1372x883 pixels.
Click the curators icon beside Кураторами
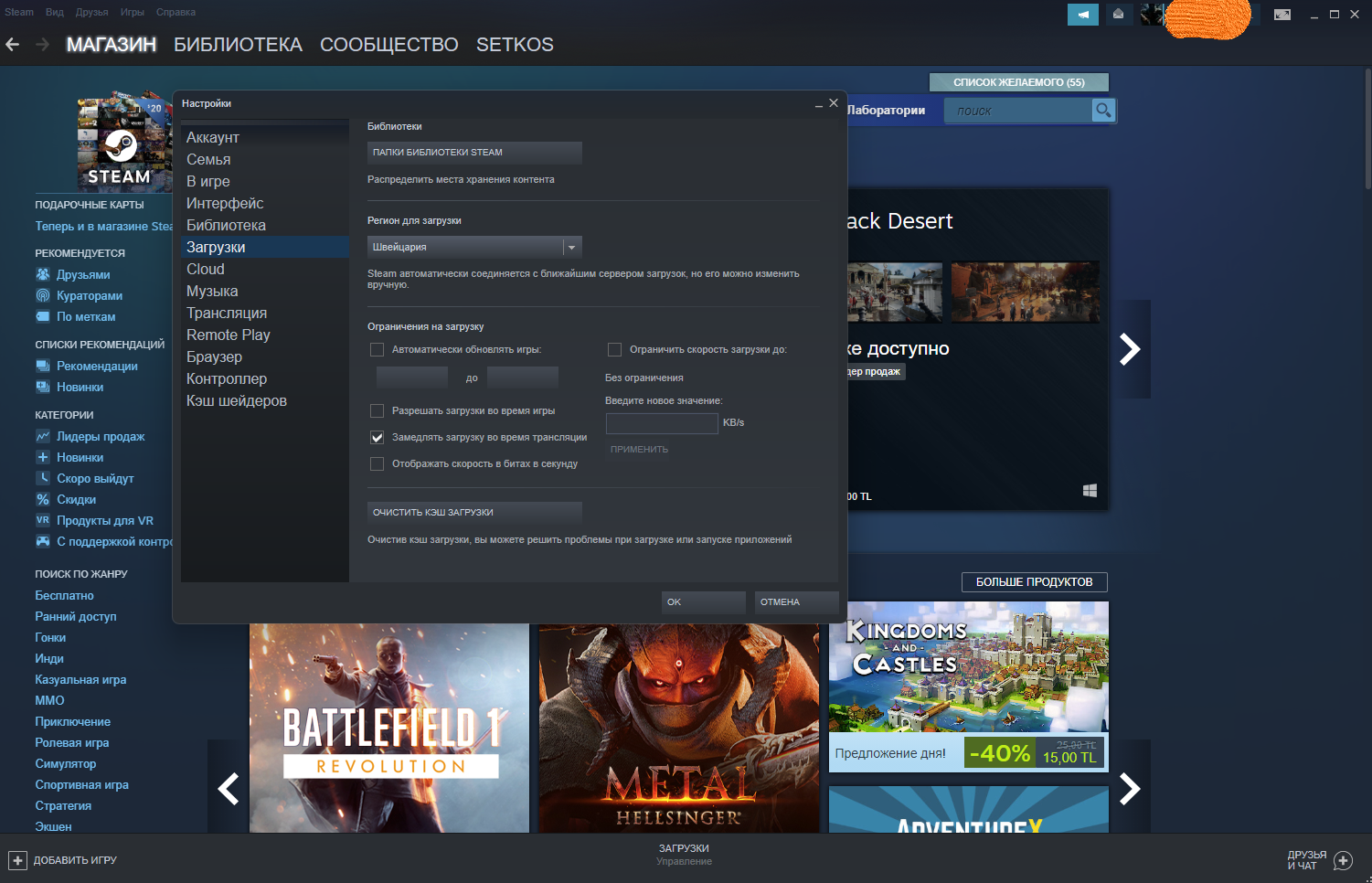point(43,295)
